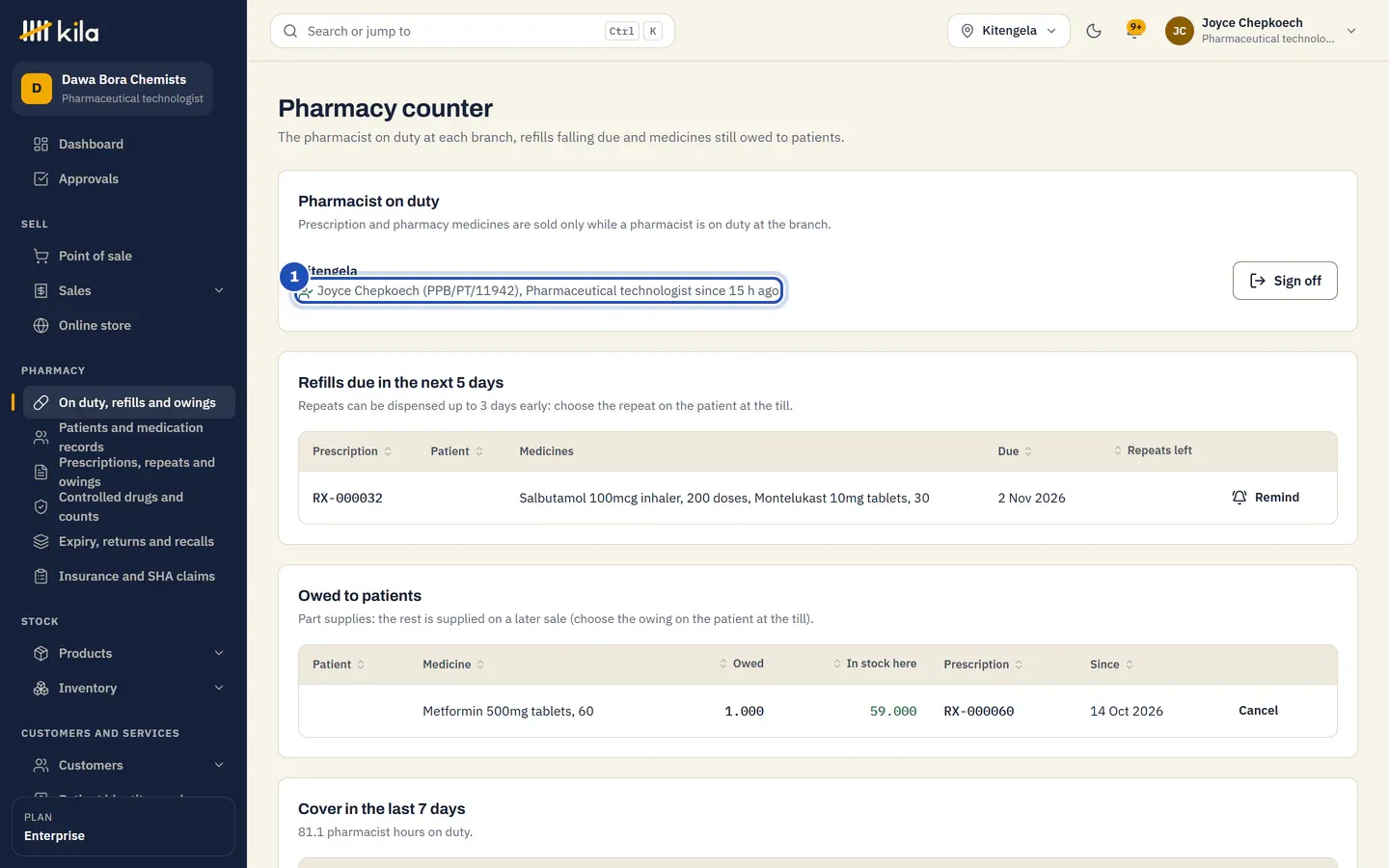Expand the Products submenu chevron
1389x868 pixels.
tap(219, 653)
